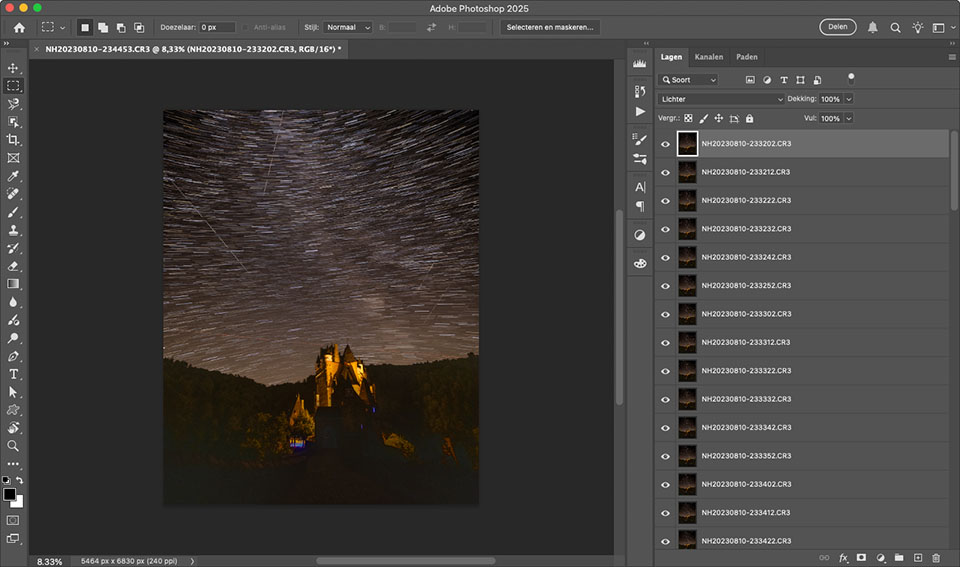
Task: Open the search magnifier icon top right
Action: (895, 27)
